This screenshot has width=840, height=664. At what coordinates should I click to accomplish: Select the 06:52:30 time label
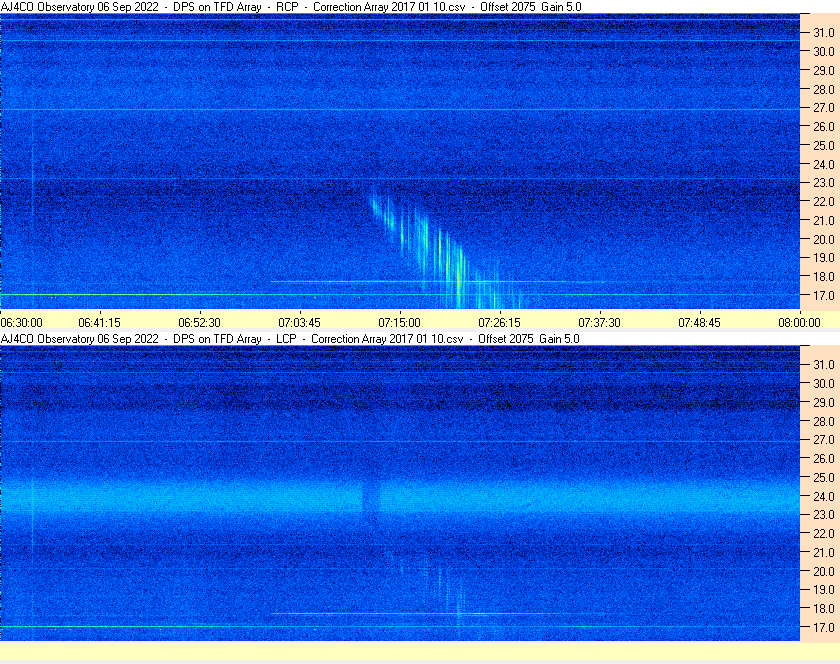[x=199, y=323]
